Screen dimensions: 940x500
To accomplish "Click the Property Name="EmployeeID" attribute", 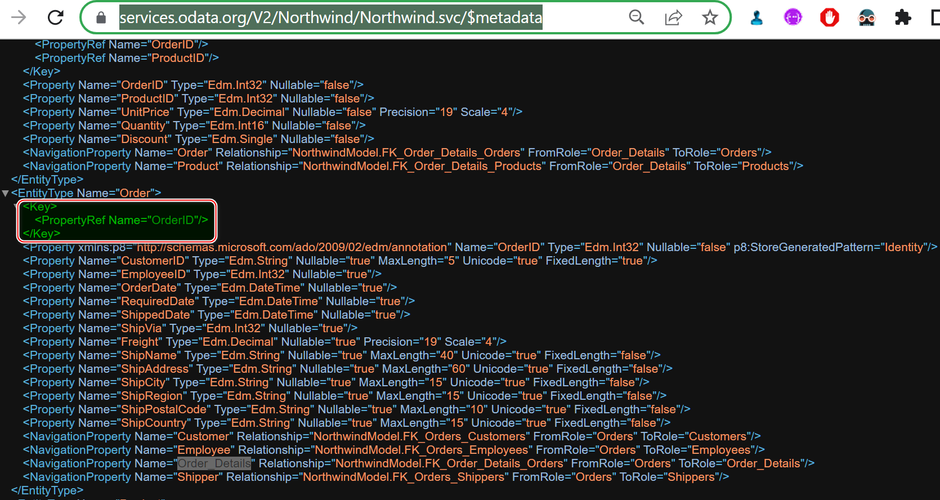I will [134, 274].
